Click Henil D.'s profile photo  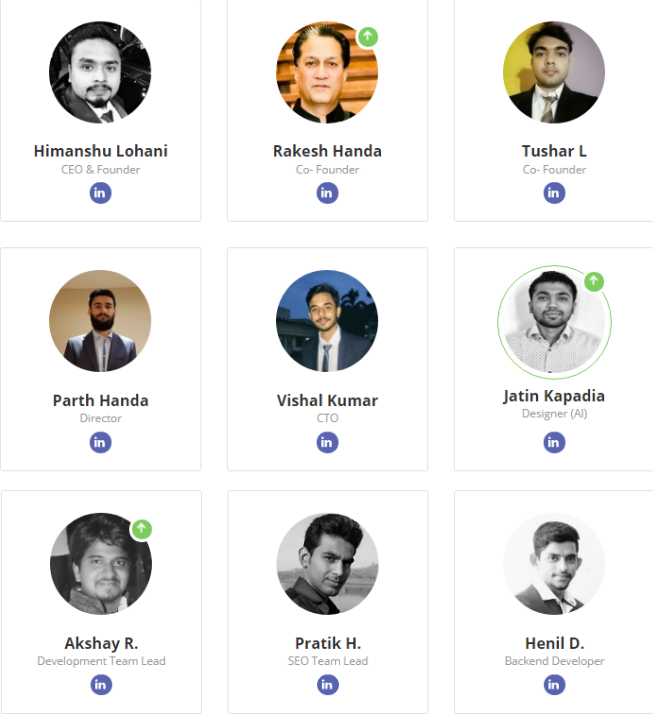tap(554, 564)
